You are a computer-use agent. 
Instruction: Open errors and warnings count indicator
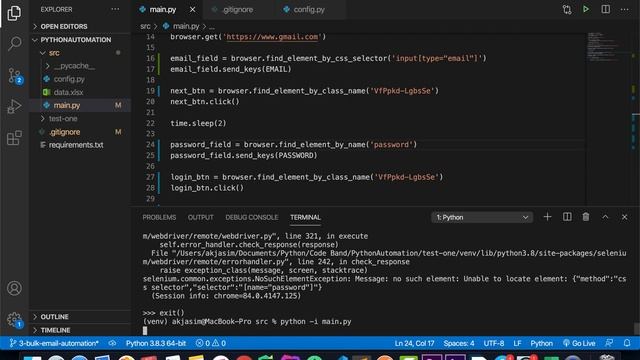211,343
